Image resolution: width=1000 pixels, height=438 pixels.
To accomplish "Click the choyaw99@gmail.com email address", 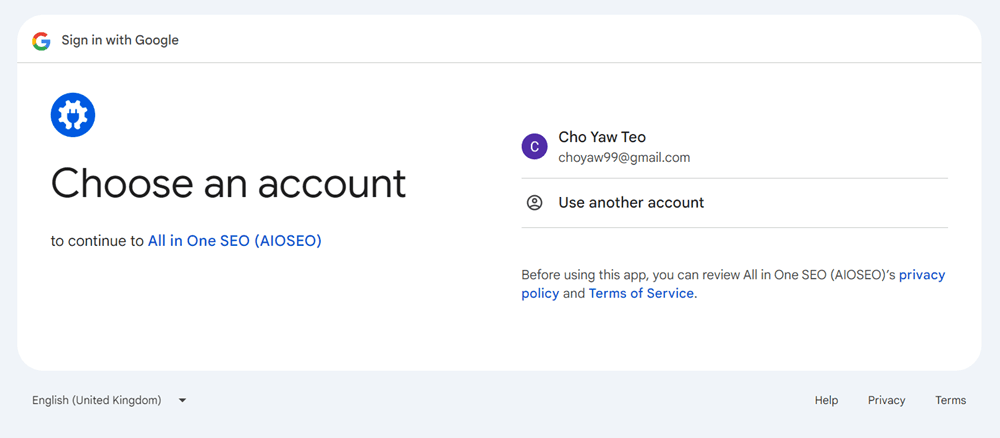I will (624, 158).
